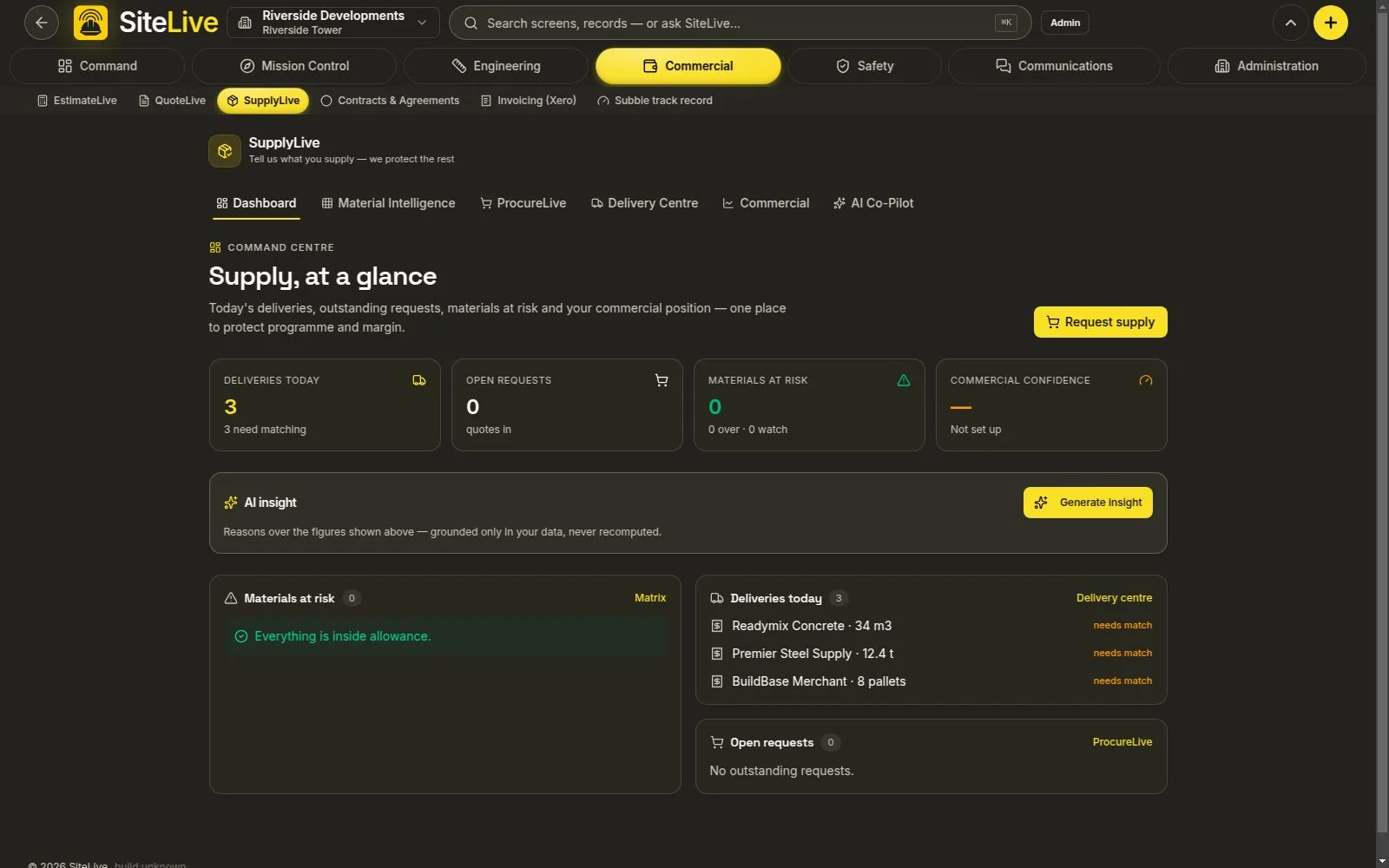Click the ⌘K shortcut badge in the search bar
This screenshot has height=868, width=1389.
coord(1006,23)
